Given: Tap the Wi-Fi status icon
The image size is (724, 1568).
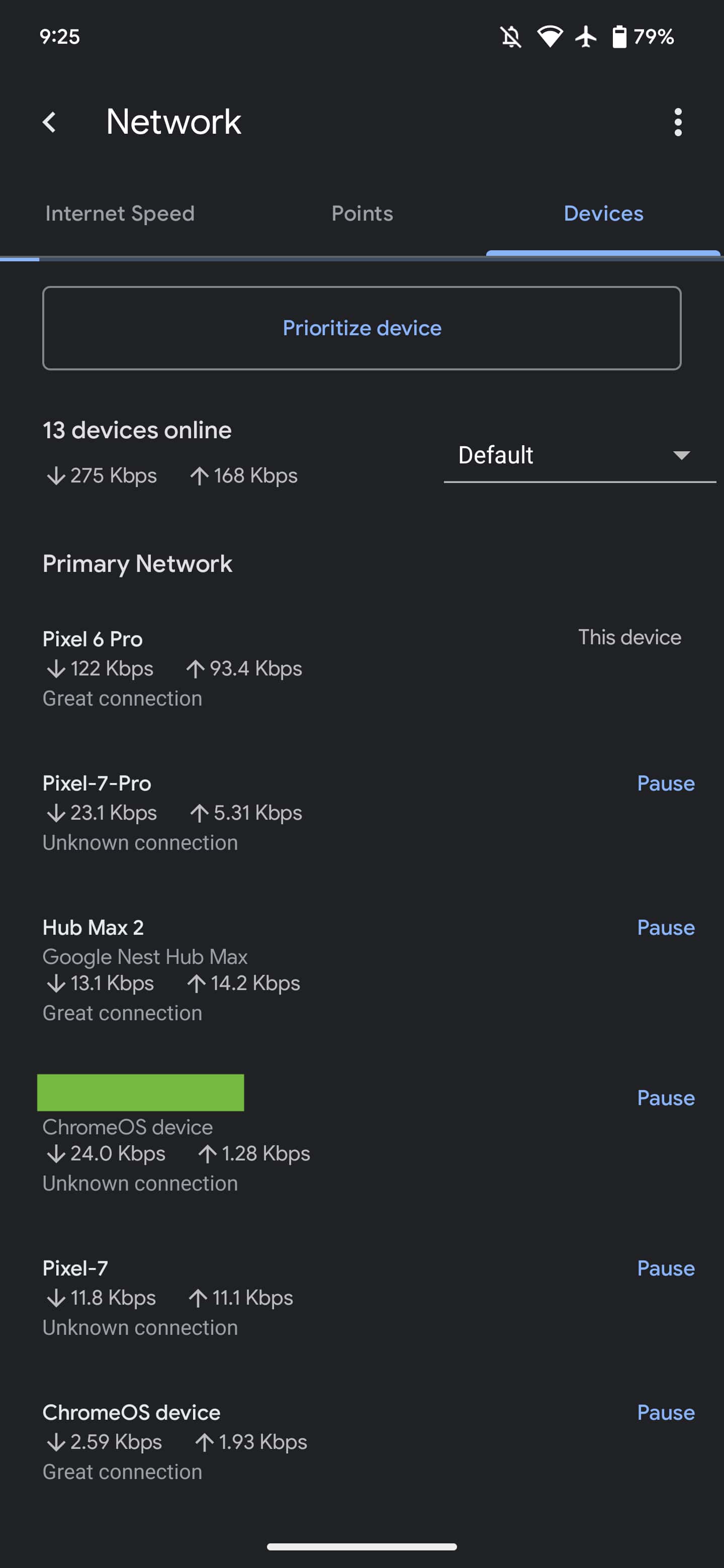Looking at the screenshot, I should [549, 37].
